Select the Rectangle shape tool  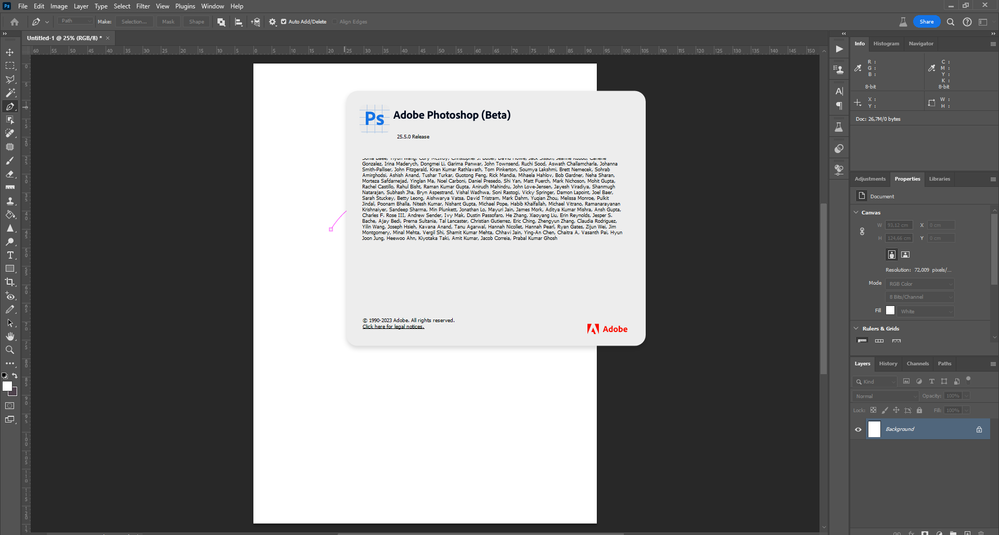pyautogui.click(x=10, y=269)
